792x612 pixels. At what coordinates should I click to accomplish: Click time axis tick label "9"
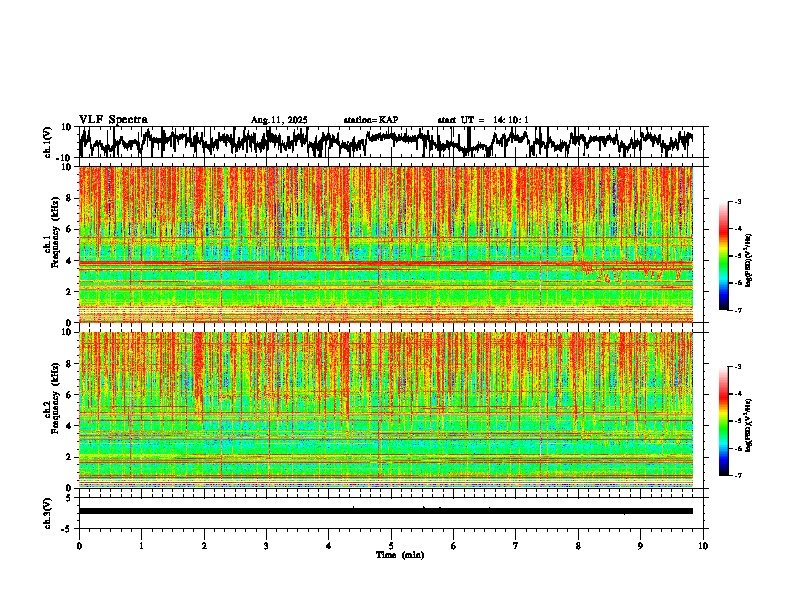pyautogui.click(x=640, y=546)
